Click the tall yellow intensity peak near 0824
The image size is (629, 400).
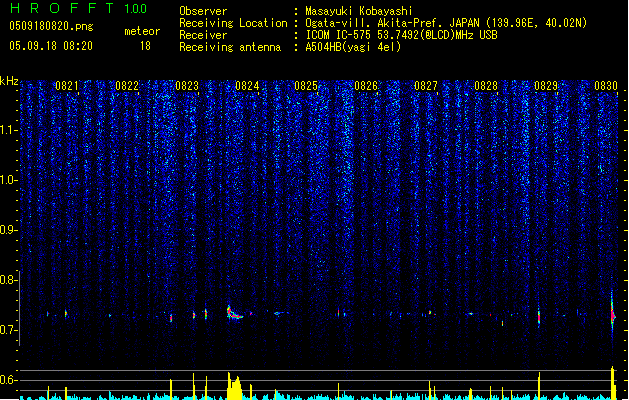[x=235, y=386]
